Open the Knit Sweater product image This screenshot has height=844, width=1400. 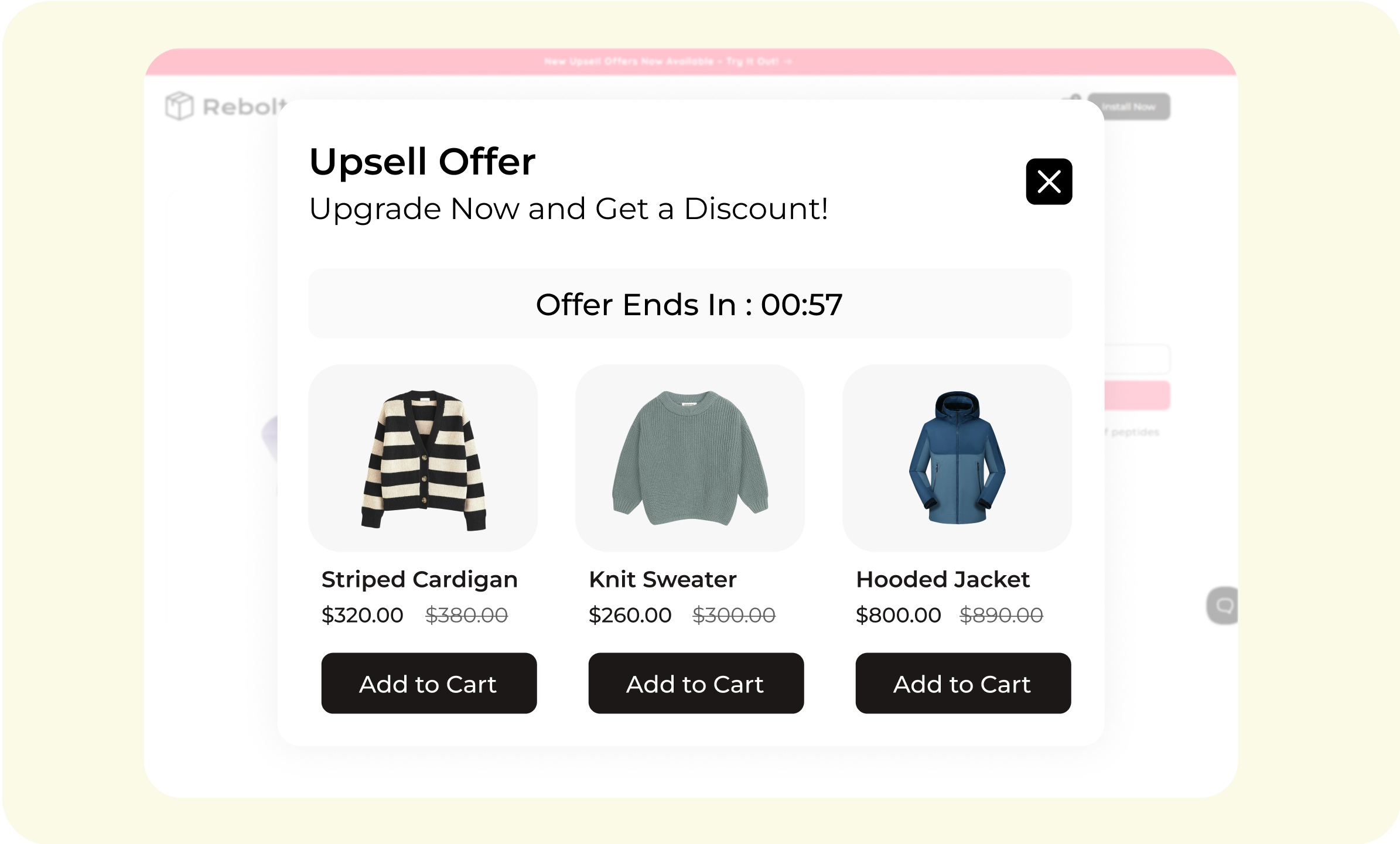(690, 458)
